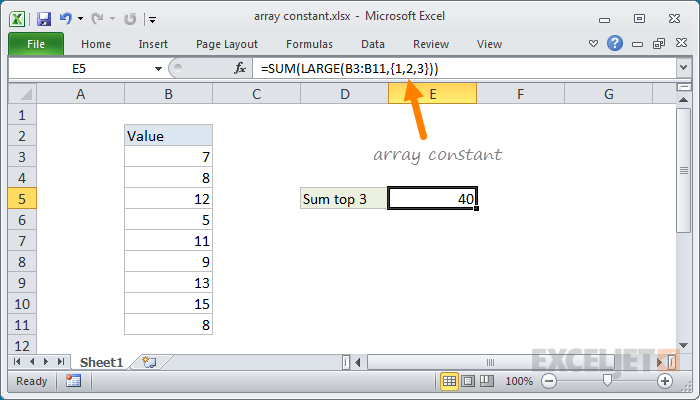Open the Name Box dropdown arrow
The image size is (700, 400).
[158, 68]
